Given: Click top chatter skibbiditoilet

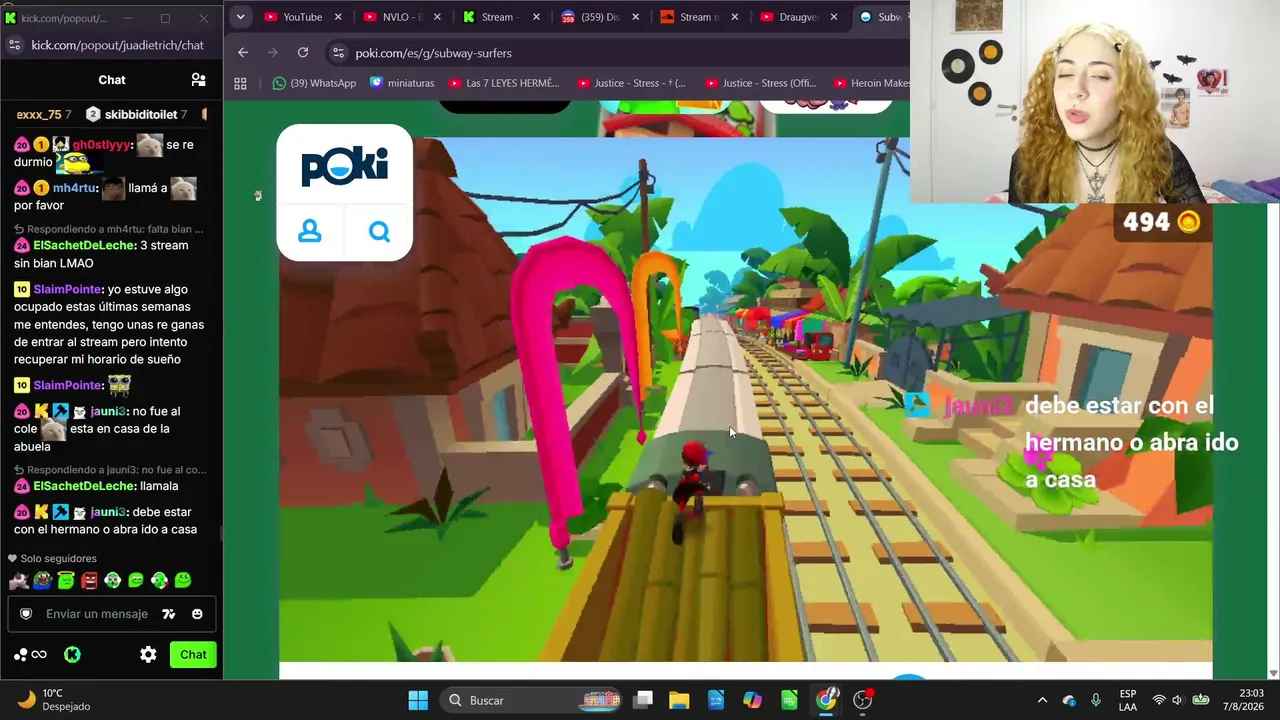Looking at the screenshot, I should 137,115.
